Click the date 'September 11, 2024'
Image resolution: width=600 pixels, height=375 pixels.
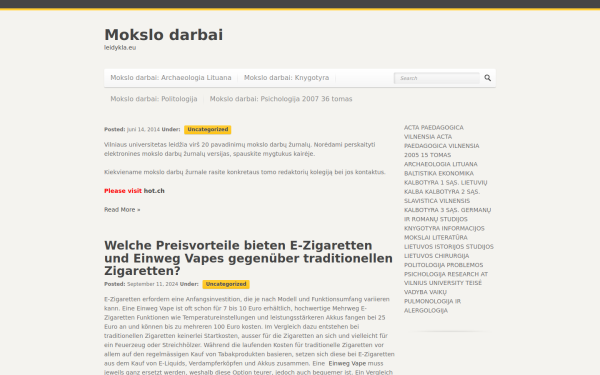click(x=152, y=284)
